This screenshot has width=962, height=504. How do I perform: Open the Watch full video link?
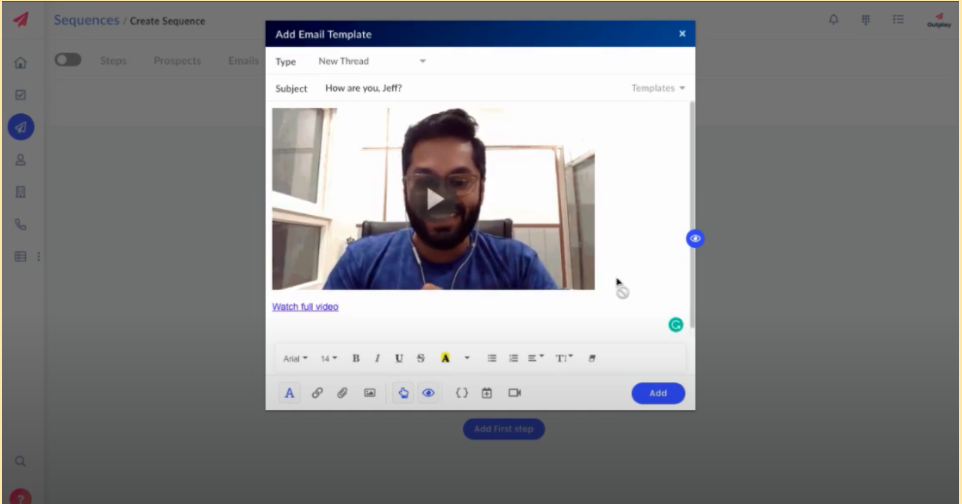[305, 307]
